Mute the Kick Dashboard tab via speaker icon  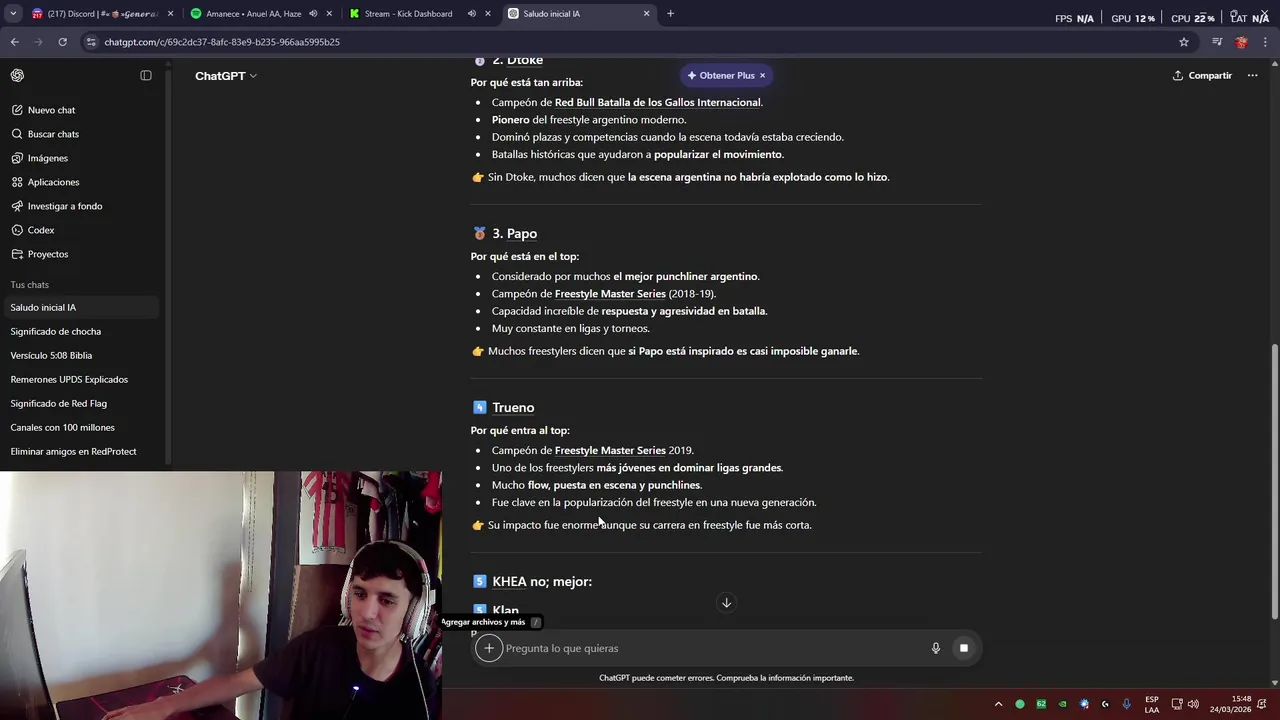(x=472, y=14)
